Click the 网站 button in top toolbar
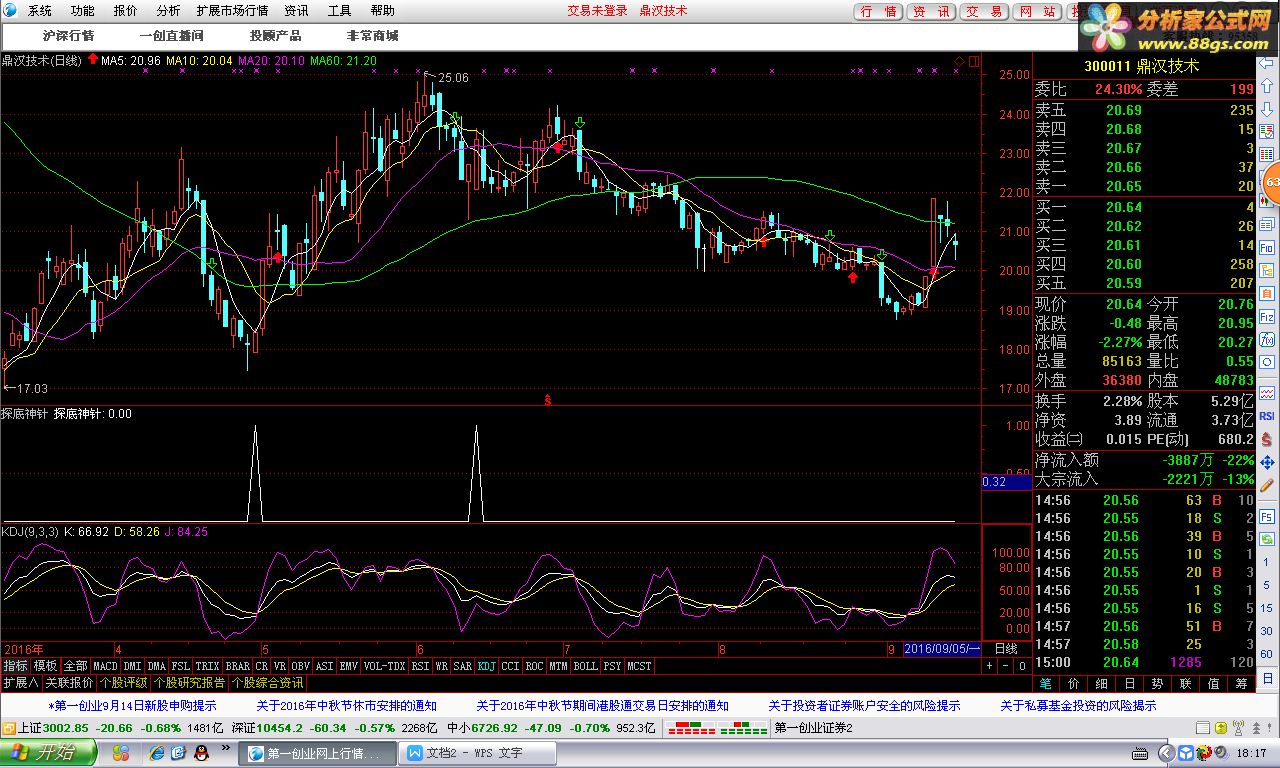The width and height of the screenshot is (1280, 768). point(1037,11)
